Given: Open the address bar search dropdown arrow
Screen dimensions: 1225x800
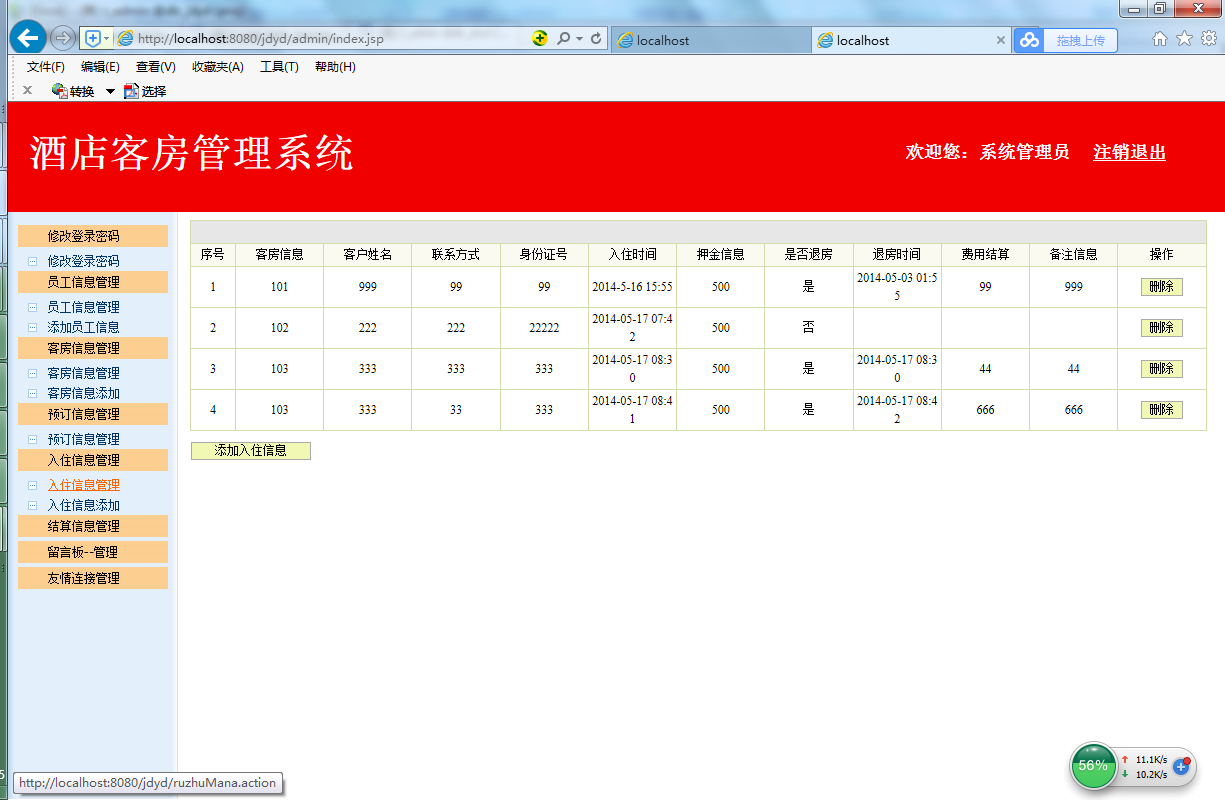Looking at the screenshot, I should [579, 39].
